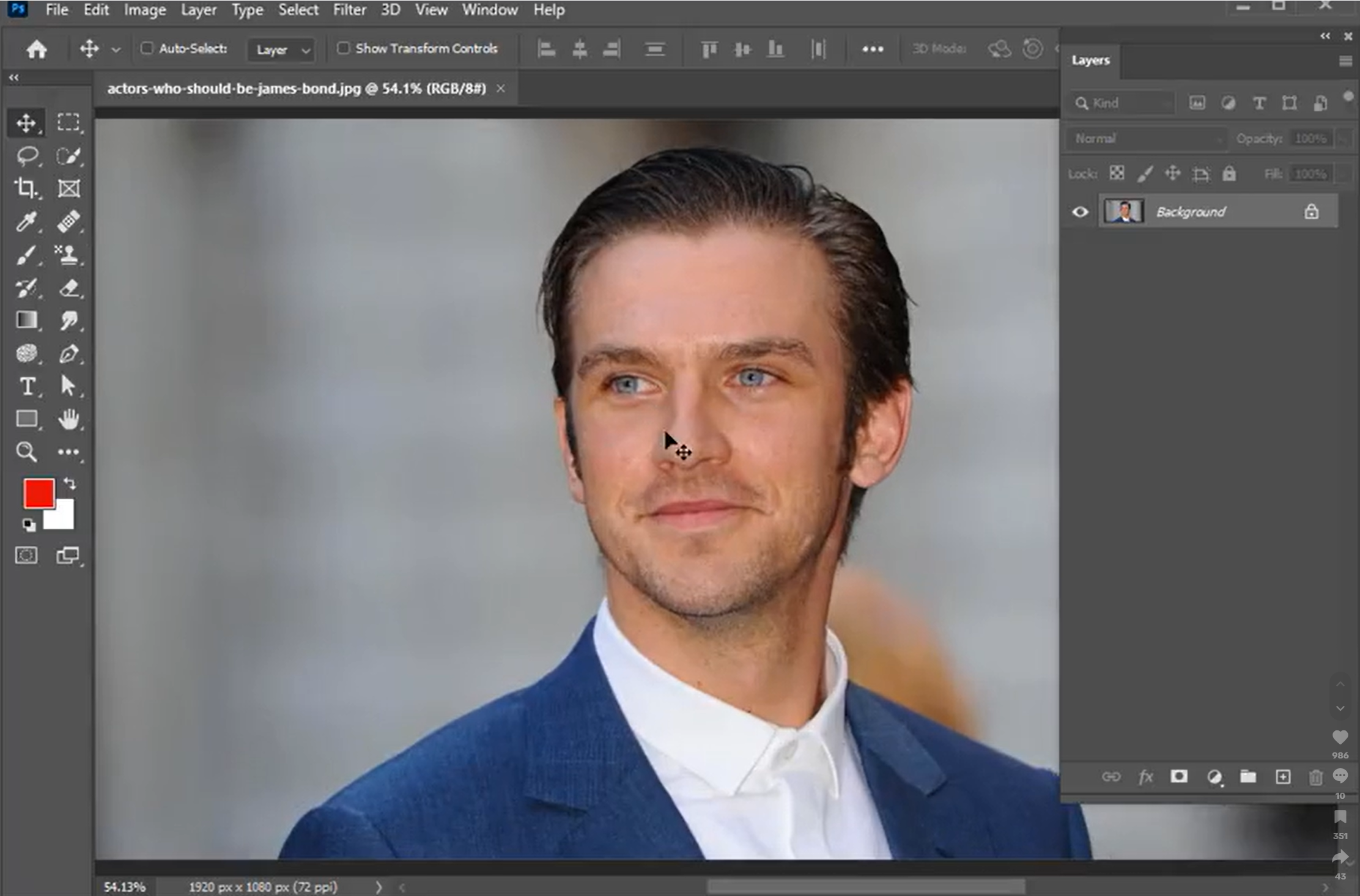This screenshot has height=896, width=1360.
Task: Select the Lasso tool
Action: 27,156
